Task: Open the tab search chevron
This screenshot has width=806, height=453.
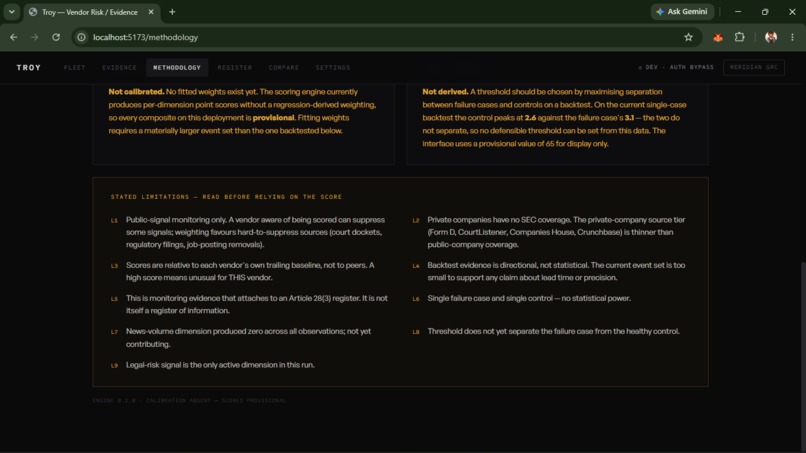Action: [x=11, y=11]
